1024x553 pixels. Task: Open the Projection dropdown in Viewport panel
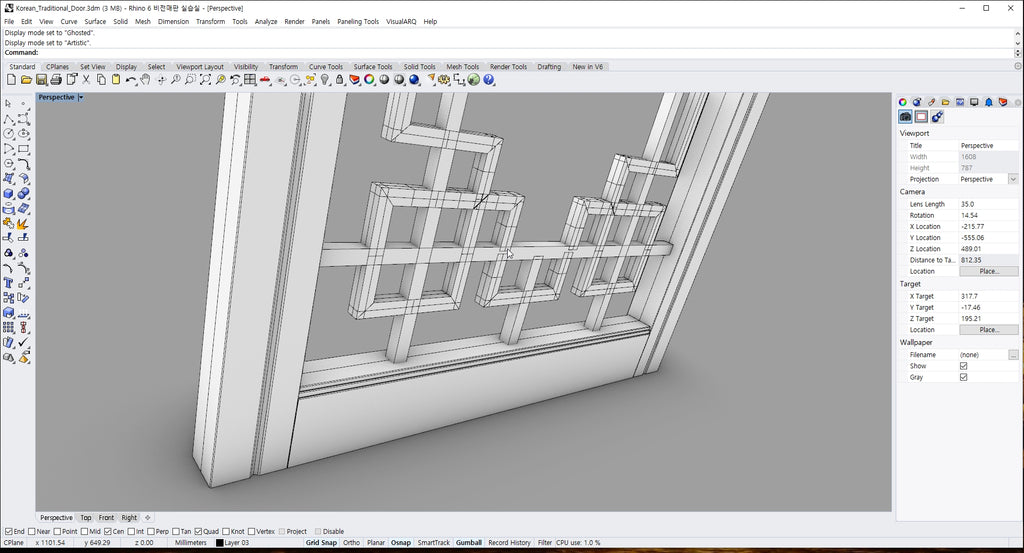coord(1012,179)
